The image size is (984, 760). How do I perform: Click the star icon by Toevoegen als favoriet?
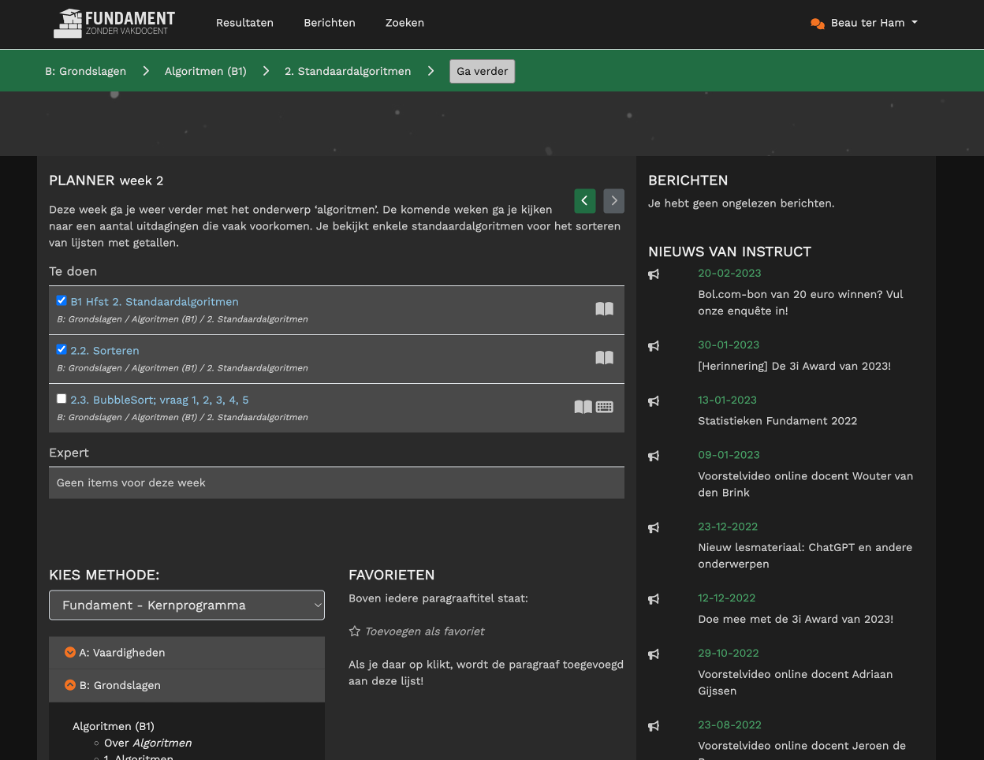tap(354, 632)
